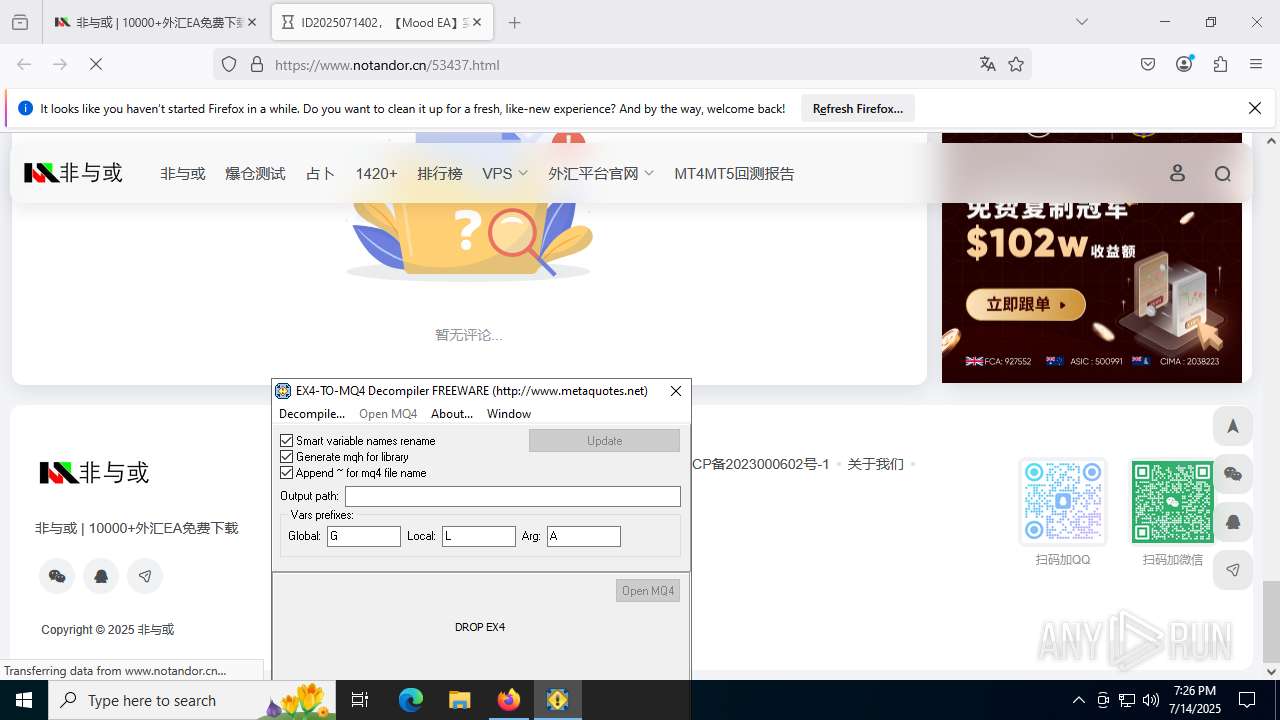1280x720 pixels.
Task: Dismiss the Firefox refresh notification bar
Action: click(1255, 108)
